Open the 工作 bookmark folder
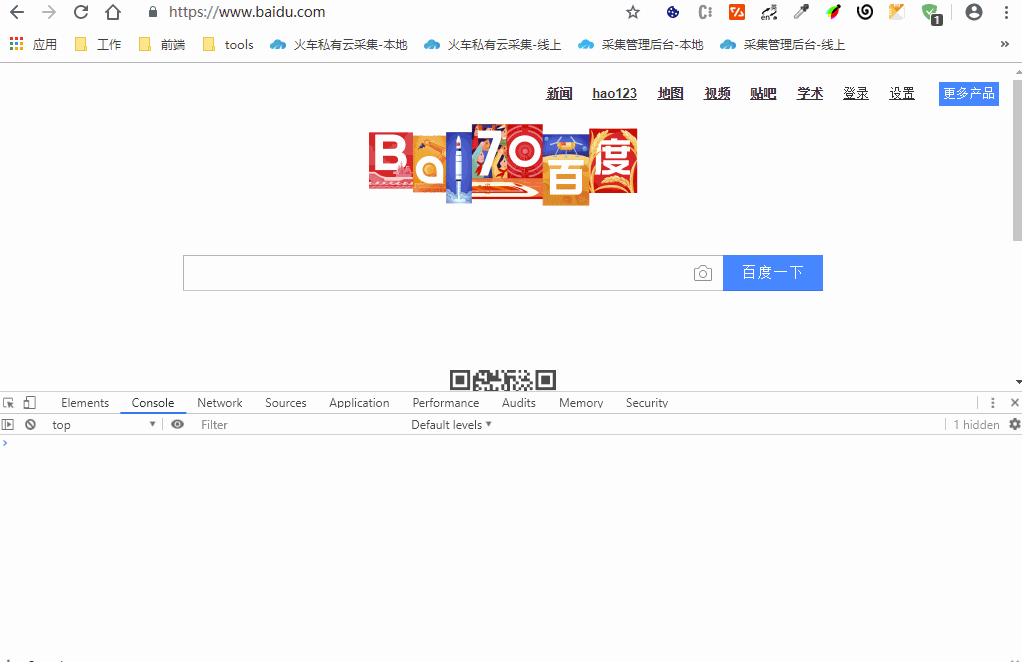Viewport: 1022px width, 662px height. [x=98, y=44]
